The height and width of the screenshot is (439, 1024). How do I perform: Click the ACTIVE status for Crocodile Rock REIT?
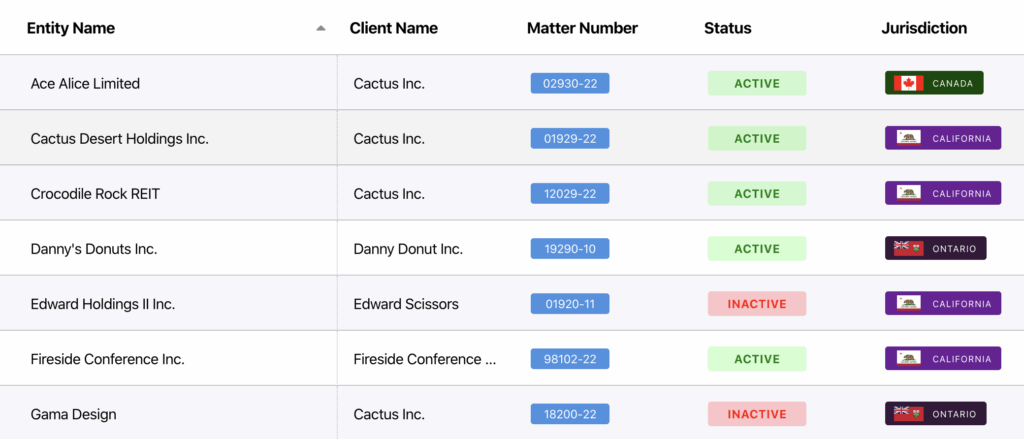[x=757, y=193]
